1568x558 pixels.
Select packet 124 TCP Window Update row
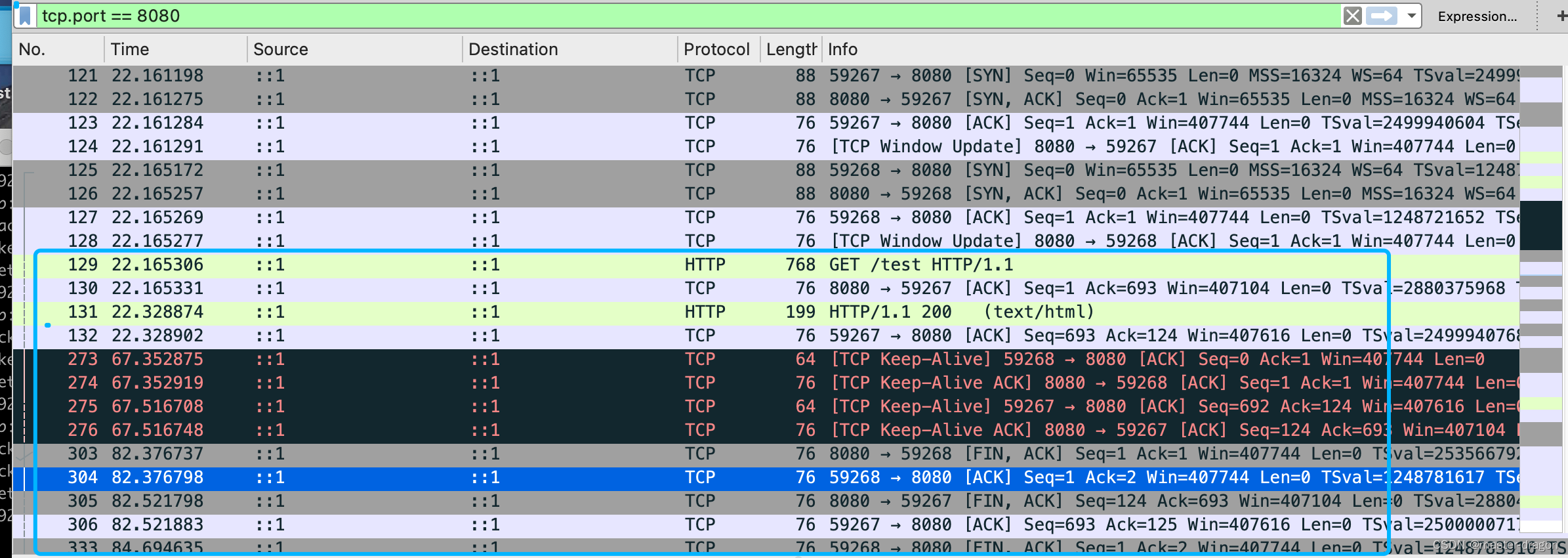[x=766, y=147]
